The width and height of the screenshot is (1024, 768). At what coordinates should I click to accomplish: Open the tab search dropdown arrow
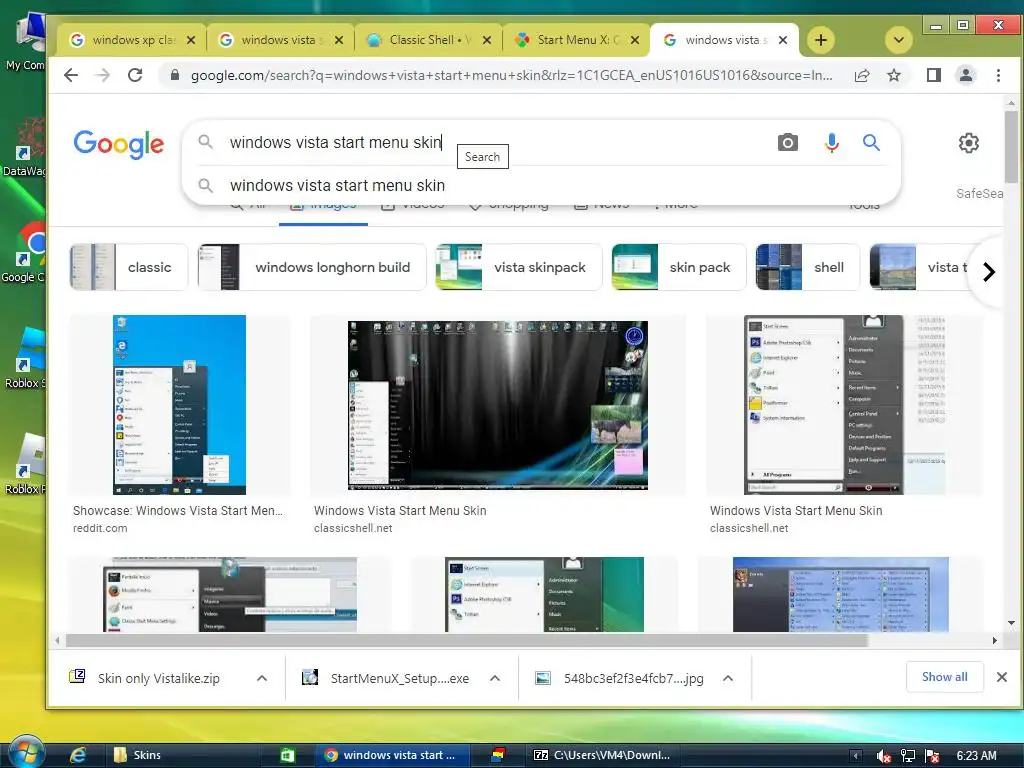[x=899, y=40]
